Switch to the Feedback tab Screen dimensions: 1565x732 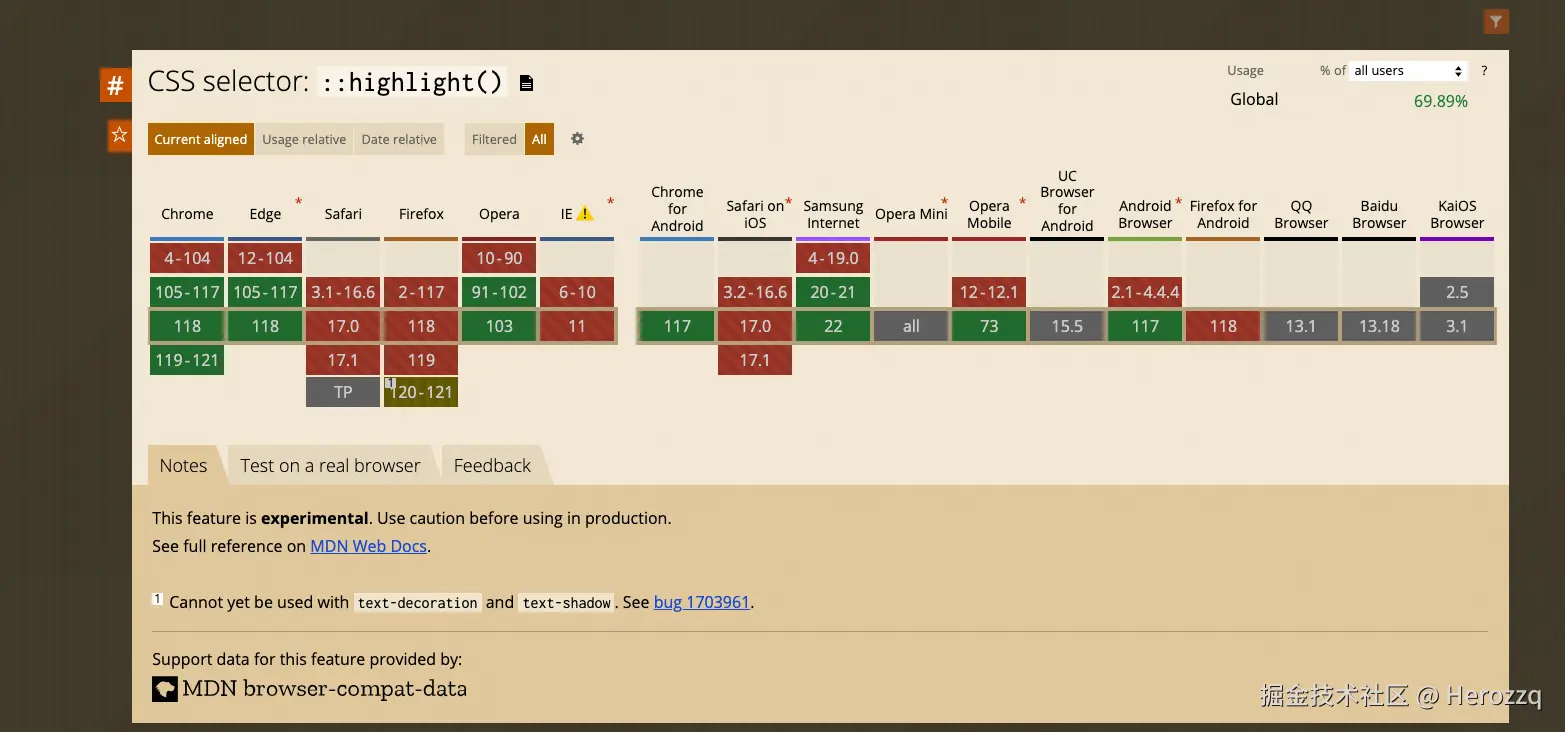(492, 465)
